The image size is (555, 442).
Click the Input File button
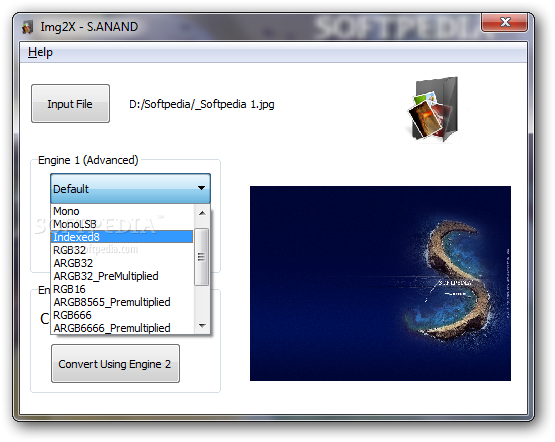click(70, 104)
